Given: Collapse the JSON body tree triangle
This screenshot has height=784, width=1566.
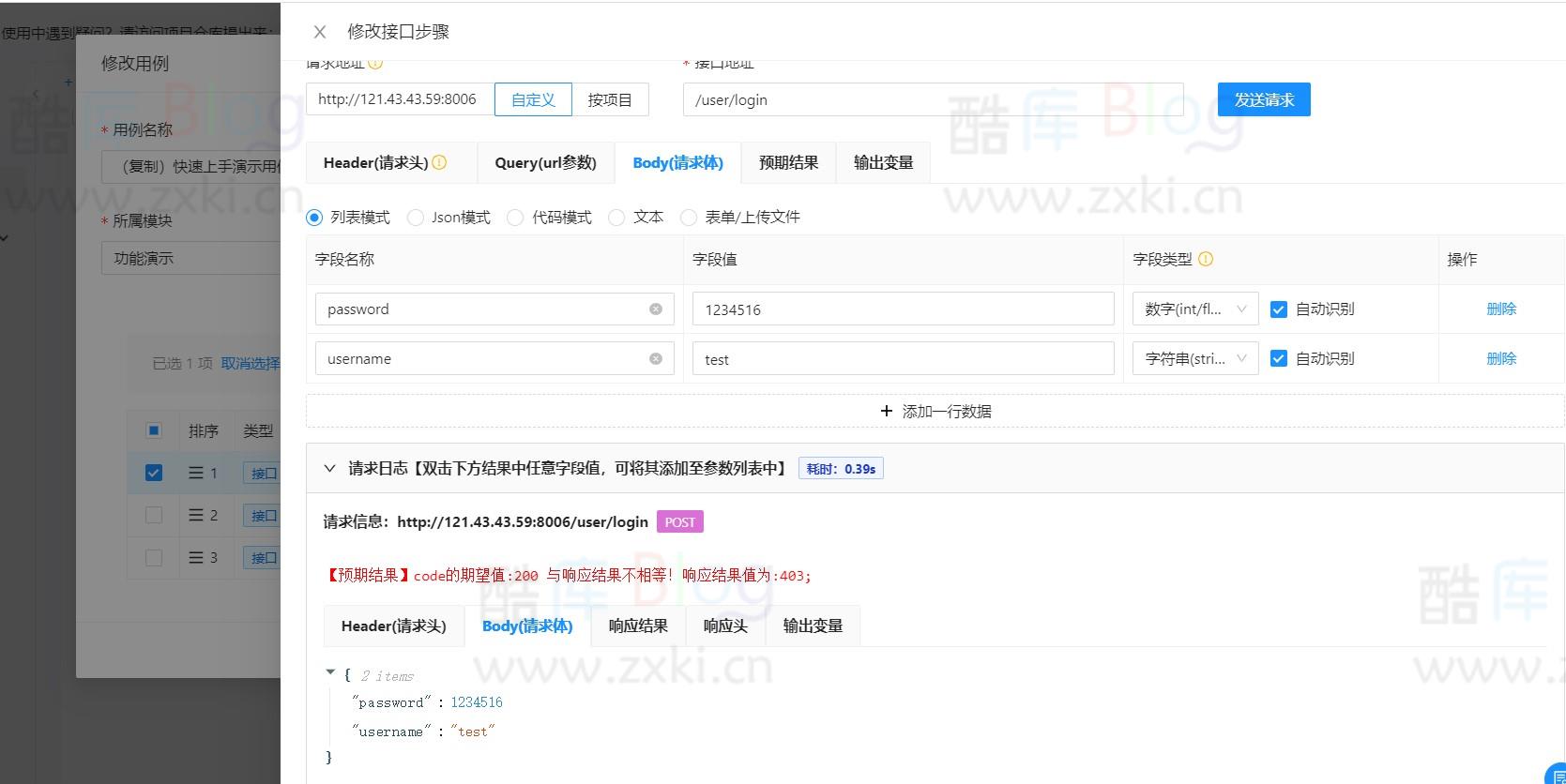Looking at the screenshot, I should click(x=330, y=672).
